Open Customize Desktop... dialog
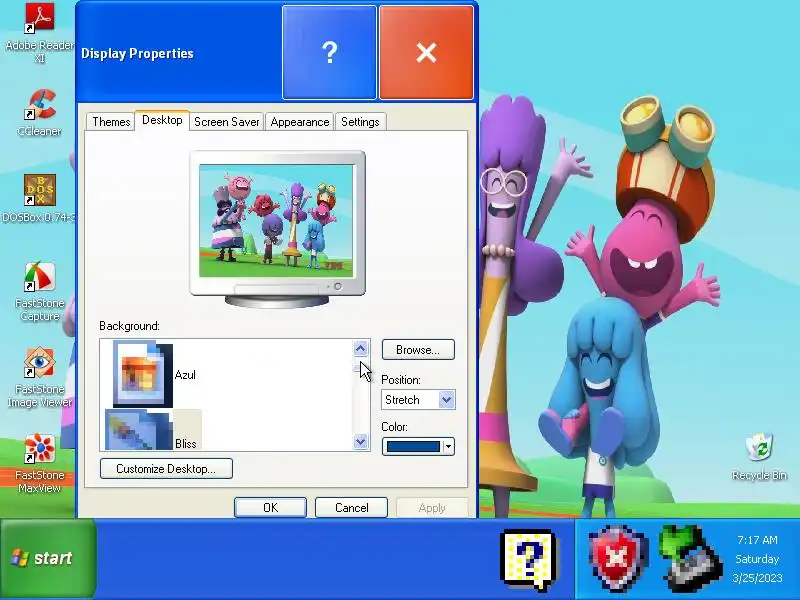Image resolution: width=800 pixels, height=600 pixels. [x=166, y=469]
